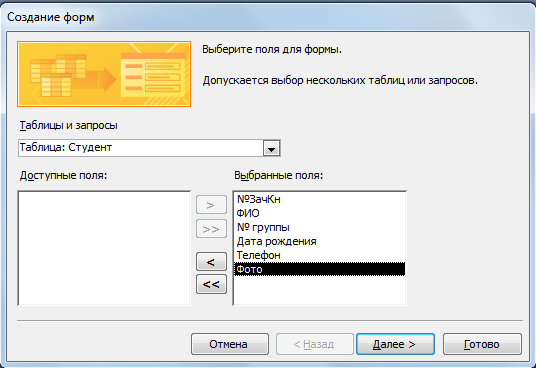
Task: Click the disabled >> add all button
Action: pyautogui.click(x=211, y=229)
